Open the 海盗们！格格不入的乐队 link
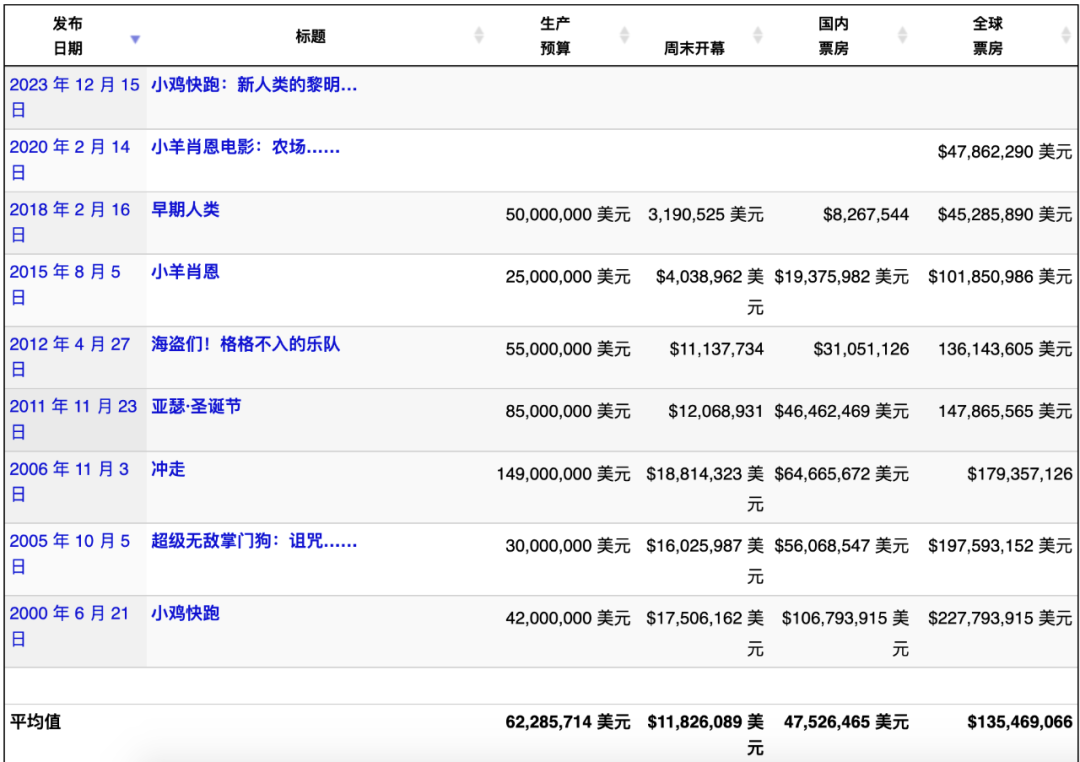The image size is (1080, 762). [245, 344]
